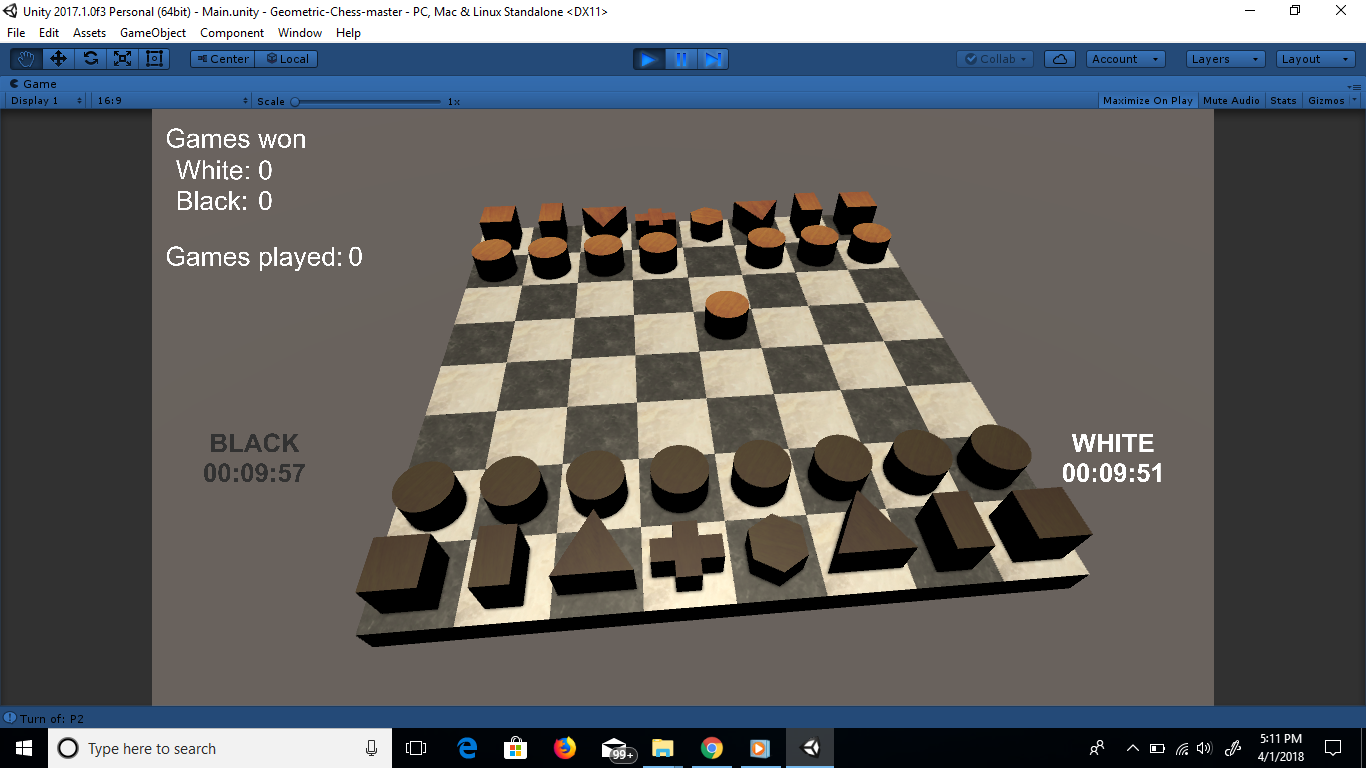1366x768 pixels.
Task: Open the Layers dropdown
Action: tap(1224, 58)
